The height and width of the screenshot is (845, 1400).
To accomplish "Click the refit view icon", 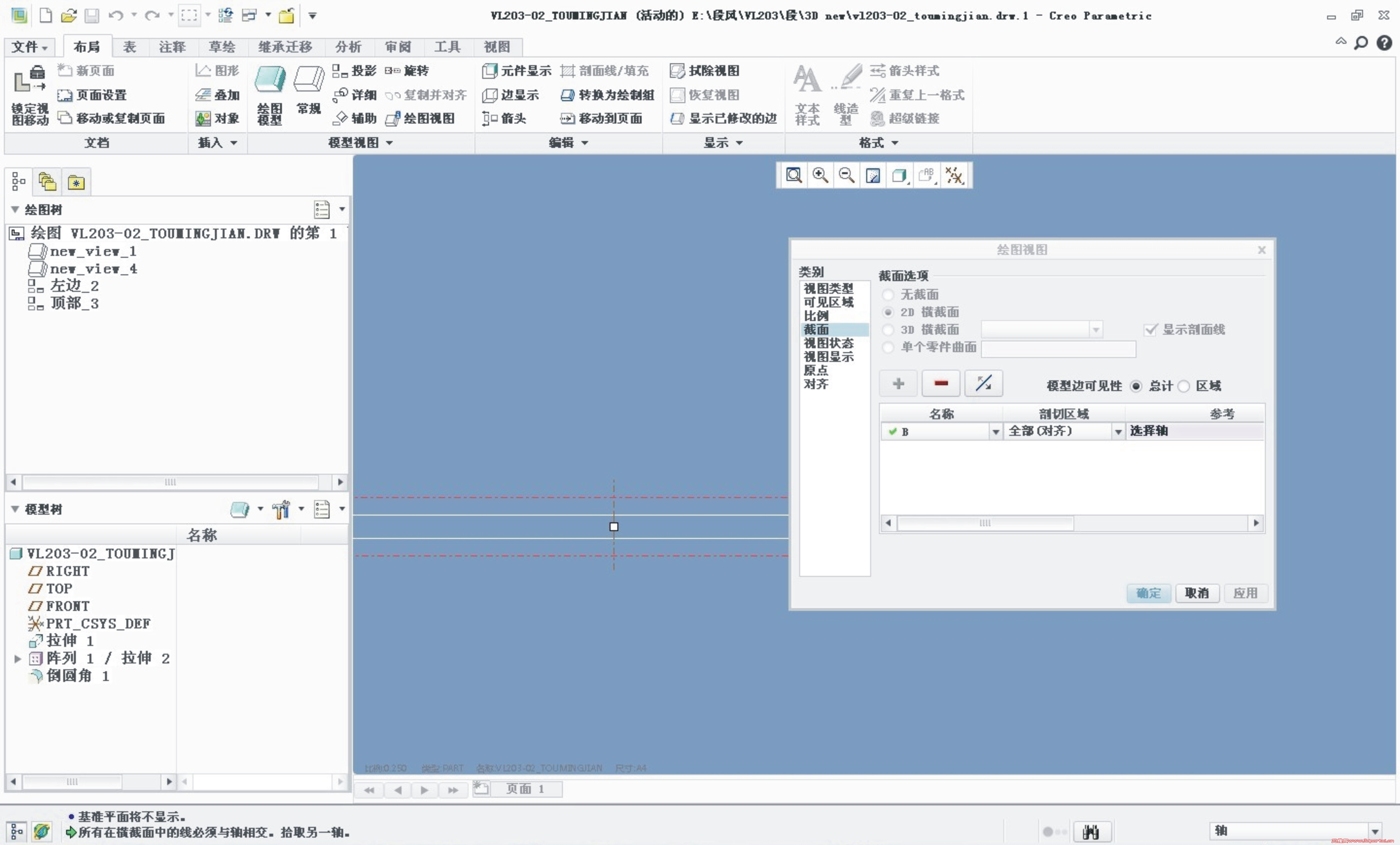I will (x=794, y=175).
